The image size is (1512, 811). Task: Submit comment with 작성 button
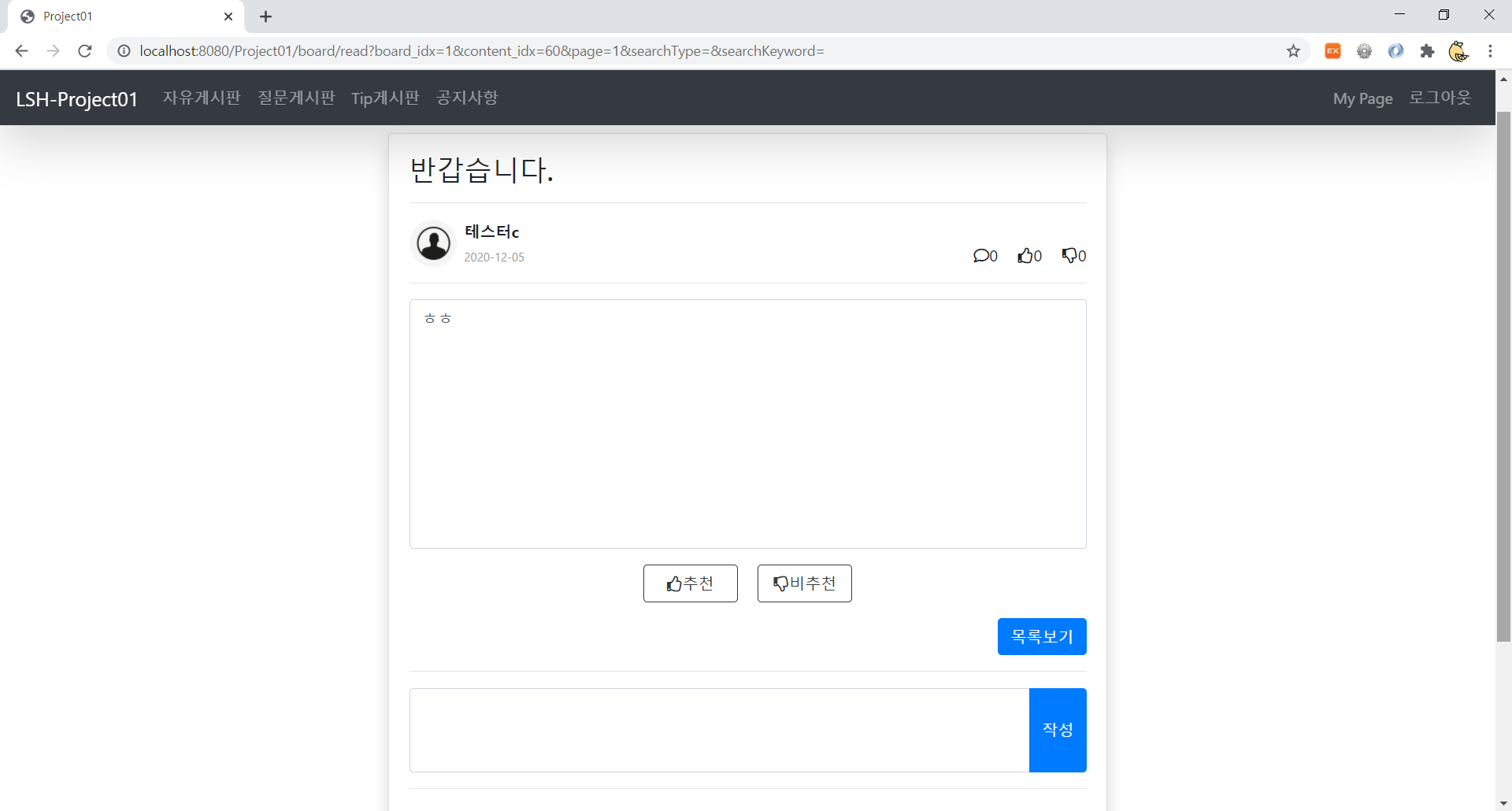[x=1058, y=730]
